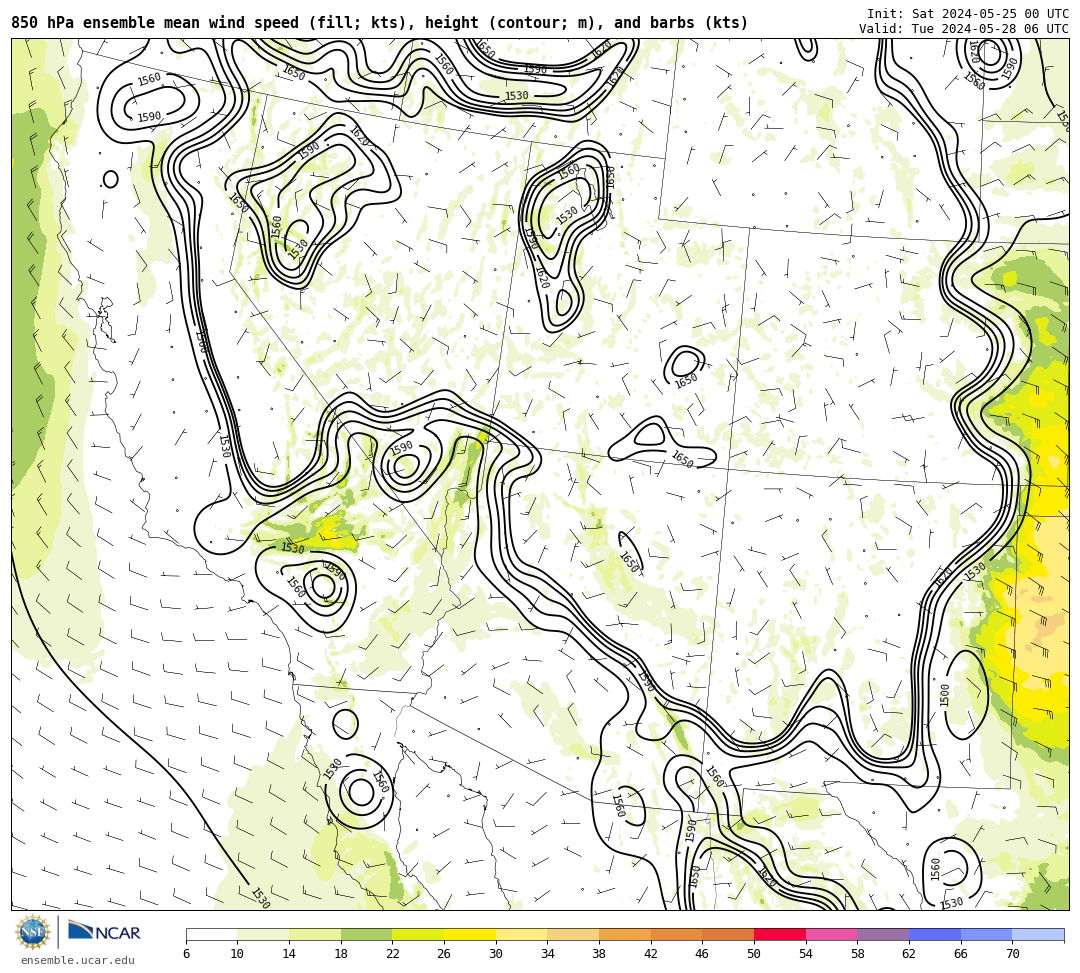Open the ensemble.ucar.edu link text

point(77,960)
